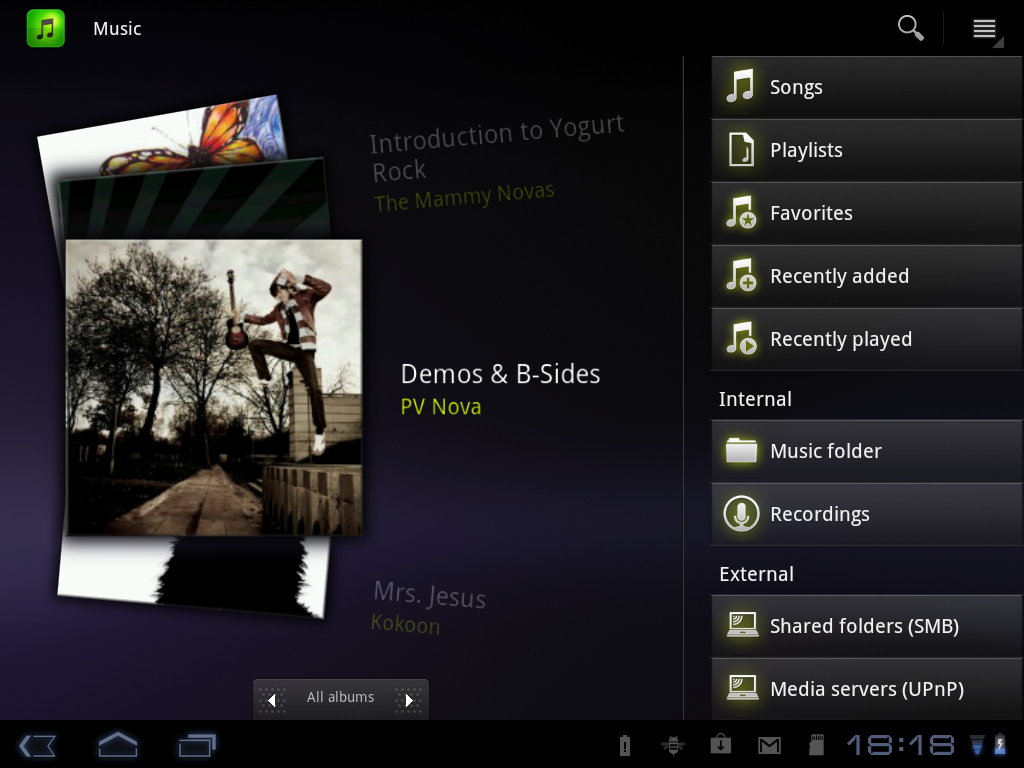1024x768 pixels.
Task: Select the Mrs. Jesus album title
Action: click(x=429, y=594)
